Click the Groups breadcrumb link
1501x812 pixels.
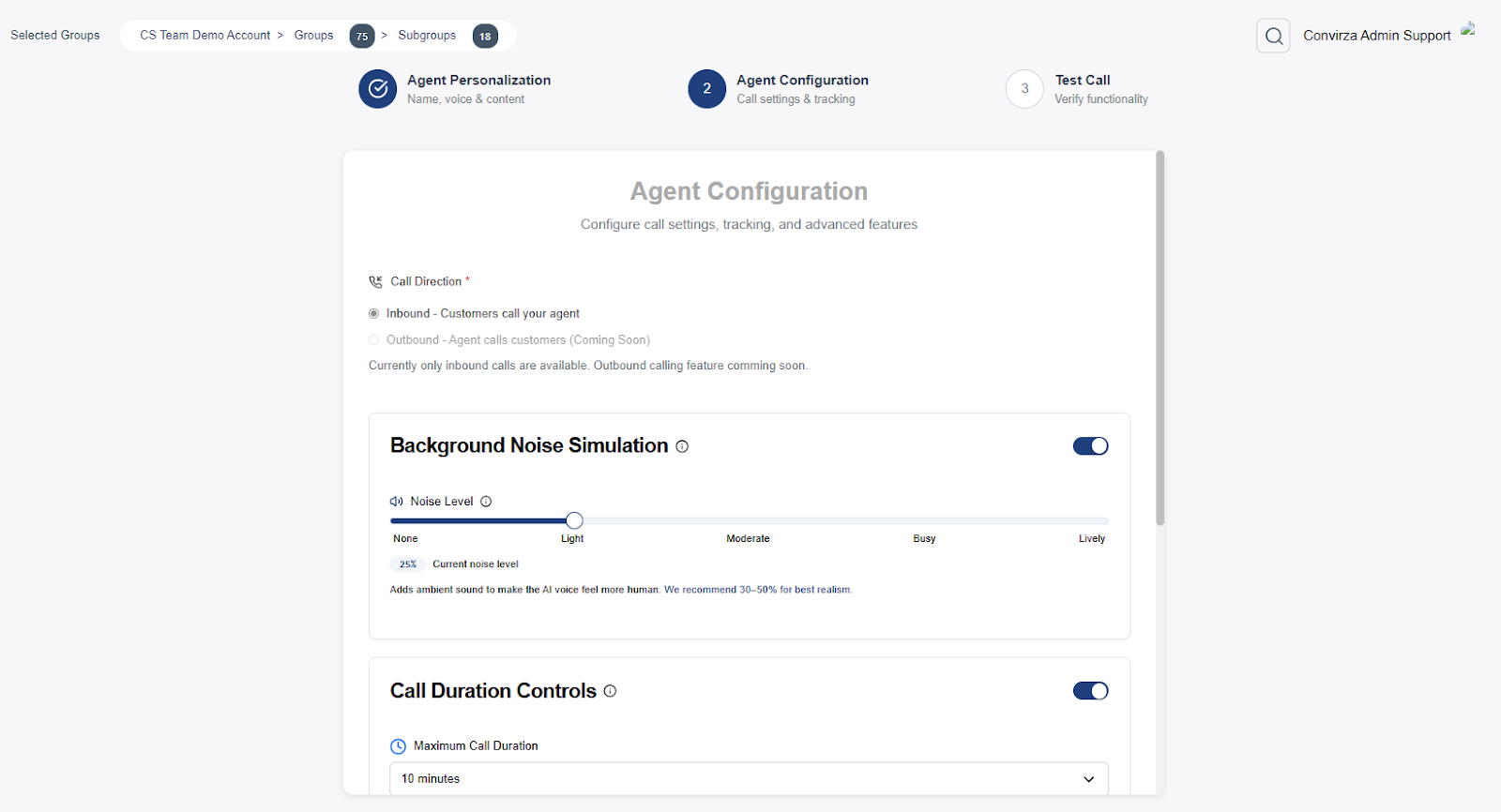click(x=313, y=36)
